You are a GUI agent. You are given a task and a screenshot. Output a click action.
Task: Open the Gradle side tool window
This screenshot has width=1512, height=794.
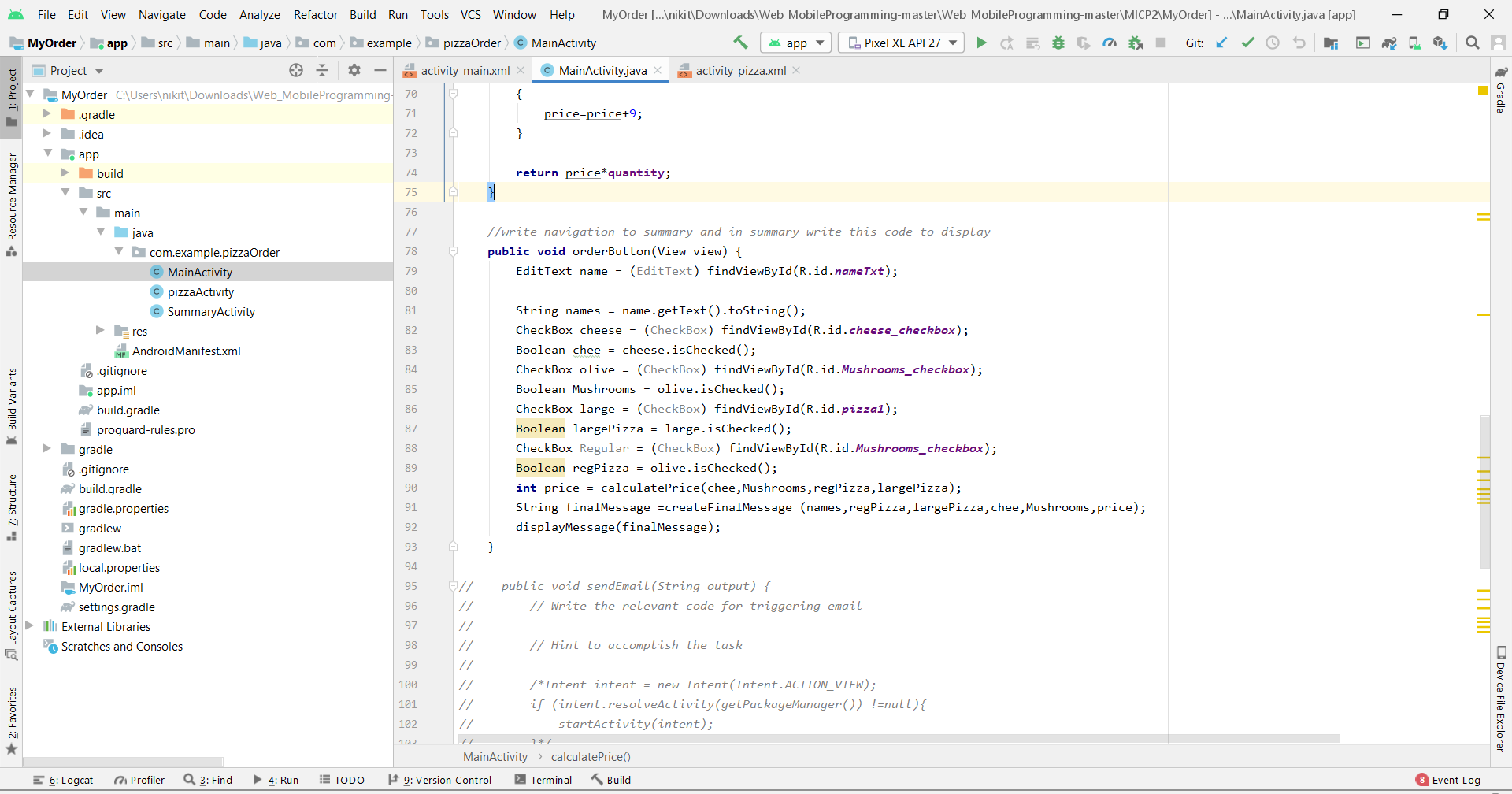[x=1501, y=90]
